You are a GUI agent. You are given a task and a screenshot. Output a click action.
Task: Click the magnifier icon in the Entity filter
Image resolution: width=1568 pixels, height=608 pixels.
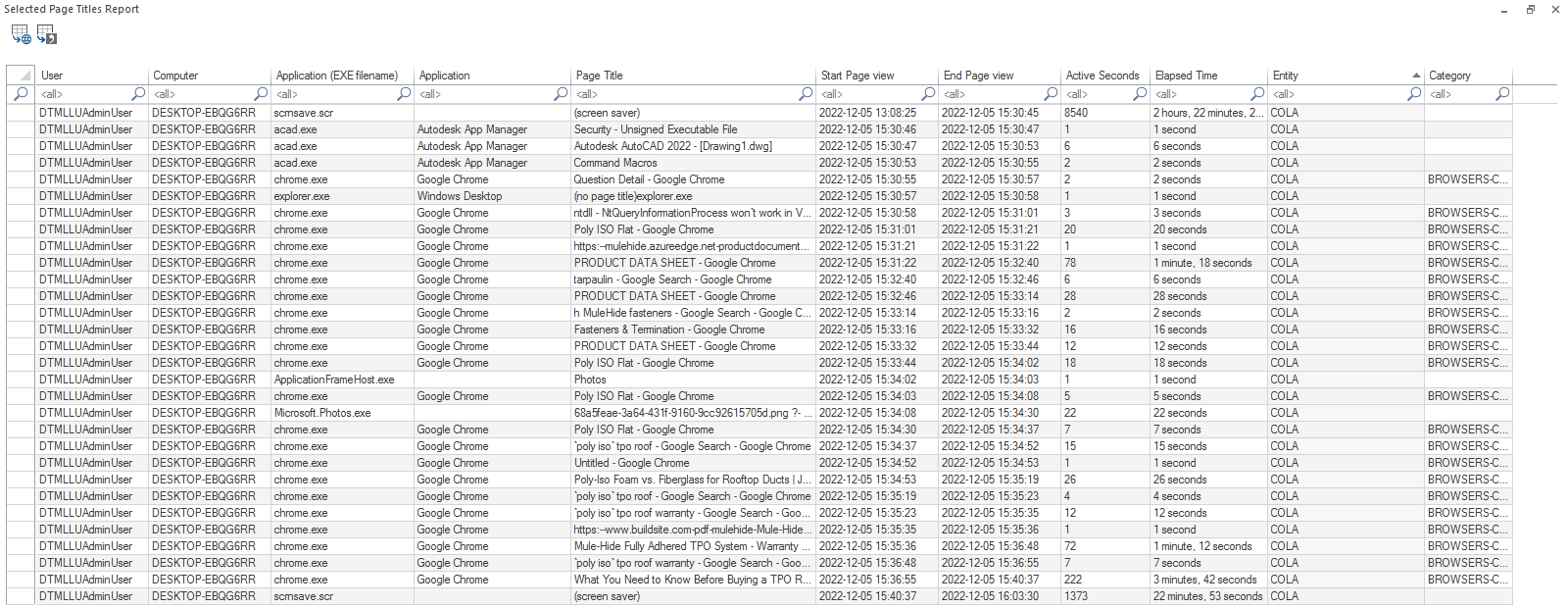[x=1414, y=94]
